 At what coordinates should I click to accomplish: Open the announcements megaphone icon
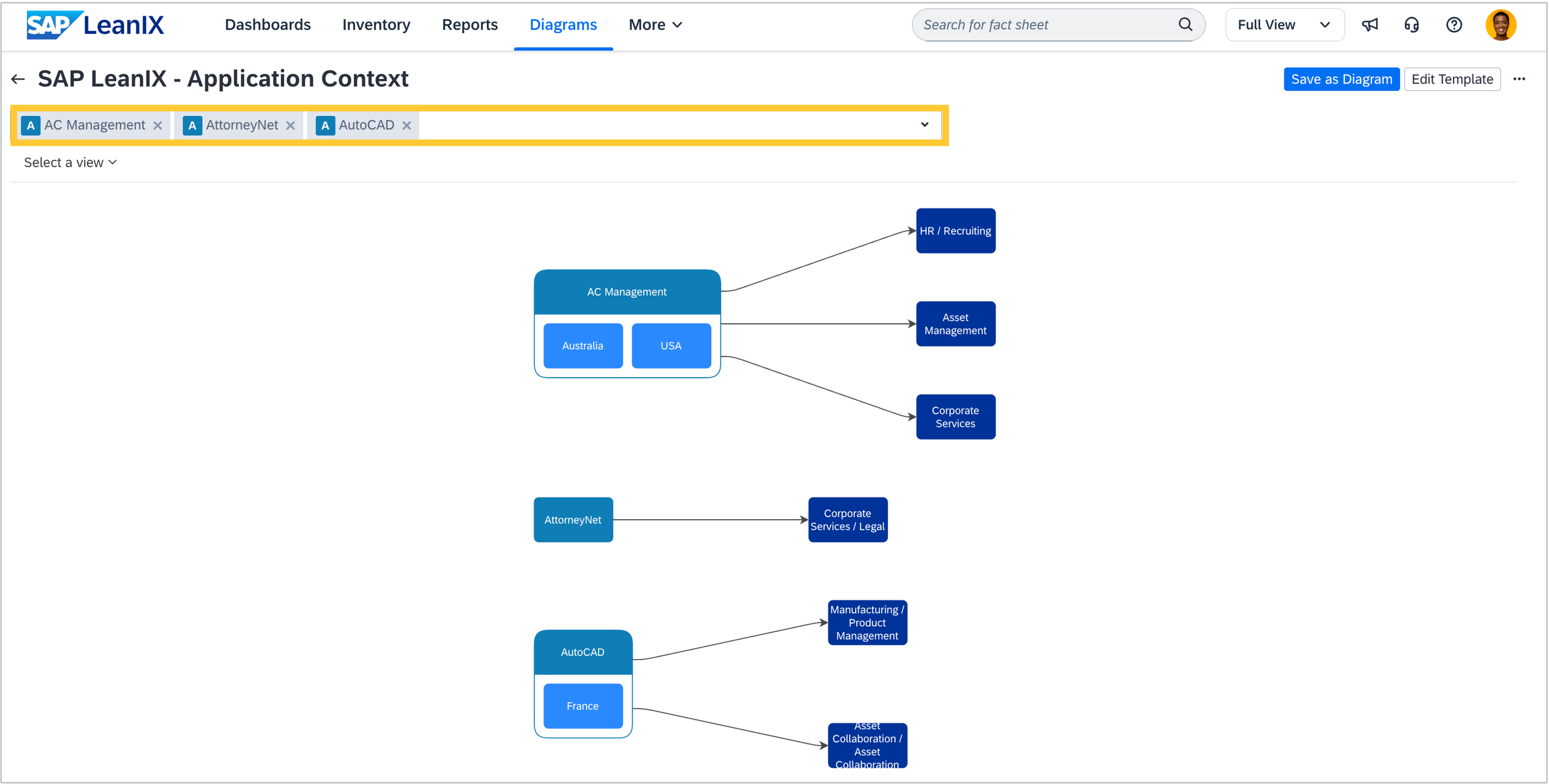1370,25
